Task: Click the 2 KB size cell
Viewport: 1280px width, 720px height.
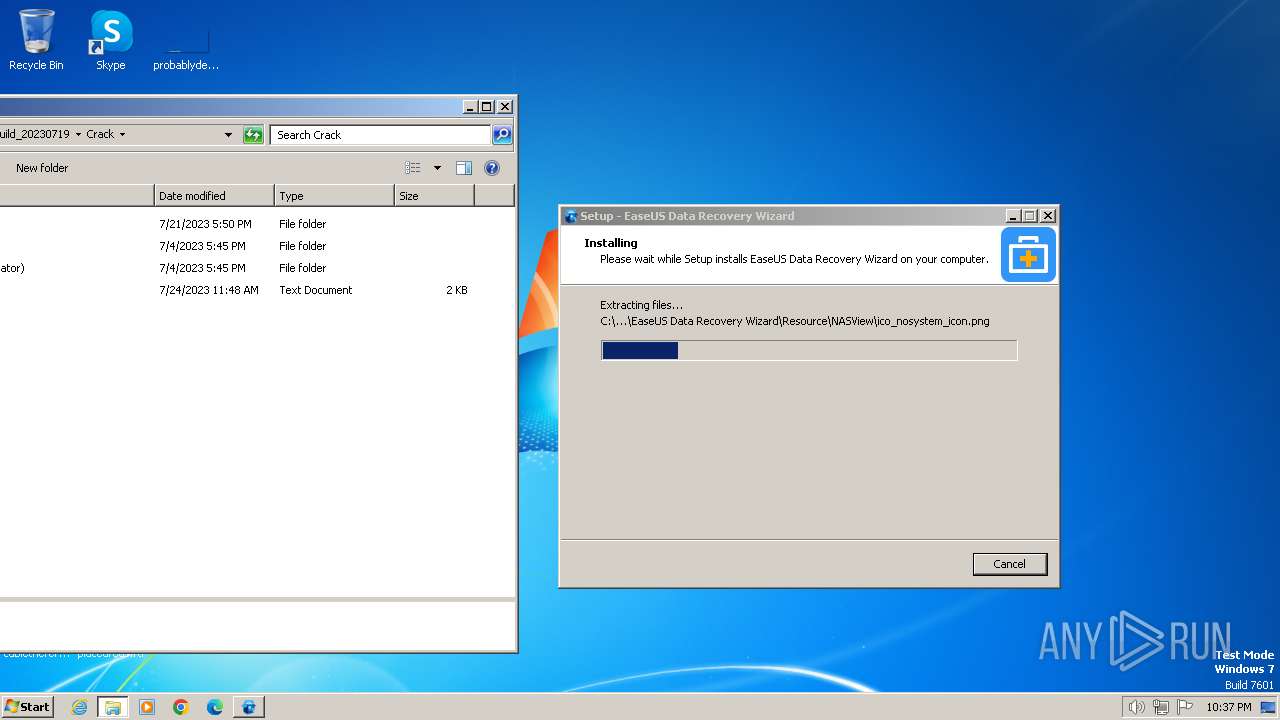Action: pyautogui.click(x=456, y=290)
